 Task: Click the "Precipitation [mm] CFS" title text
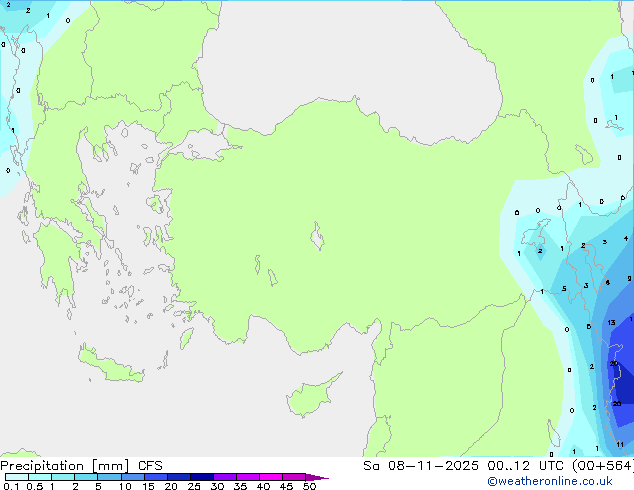(81, 466)
